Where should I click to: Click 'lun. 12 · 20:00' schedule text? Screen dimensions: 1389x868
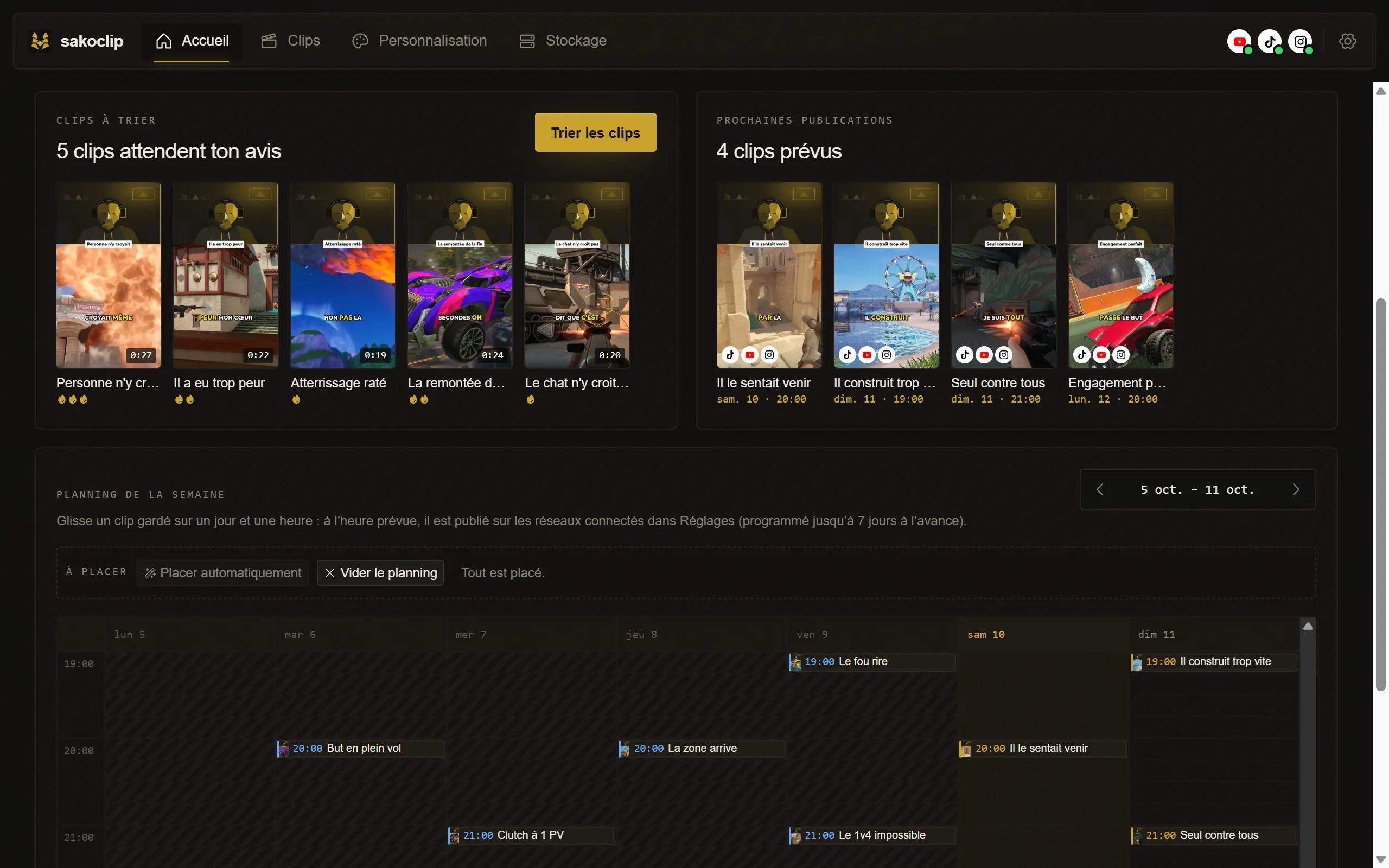pos(1112,399)
